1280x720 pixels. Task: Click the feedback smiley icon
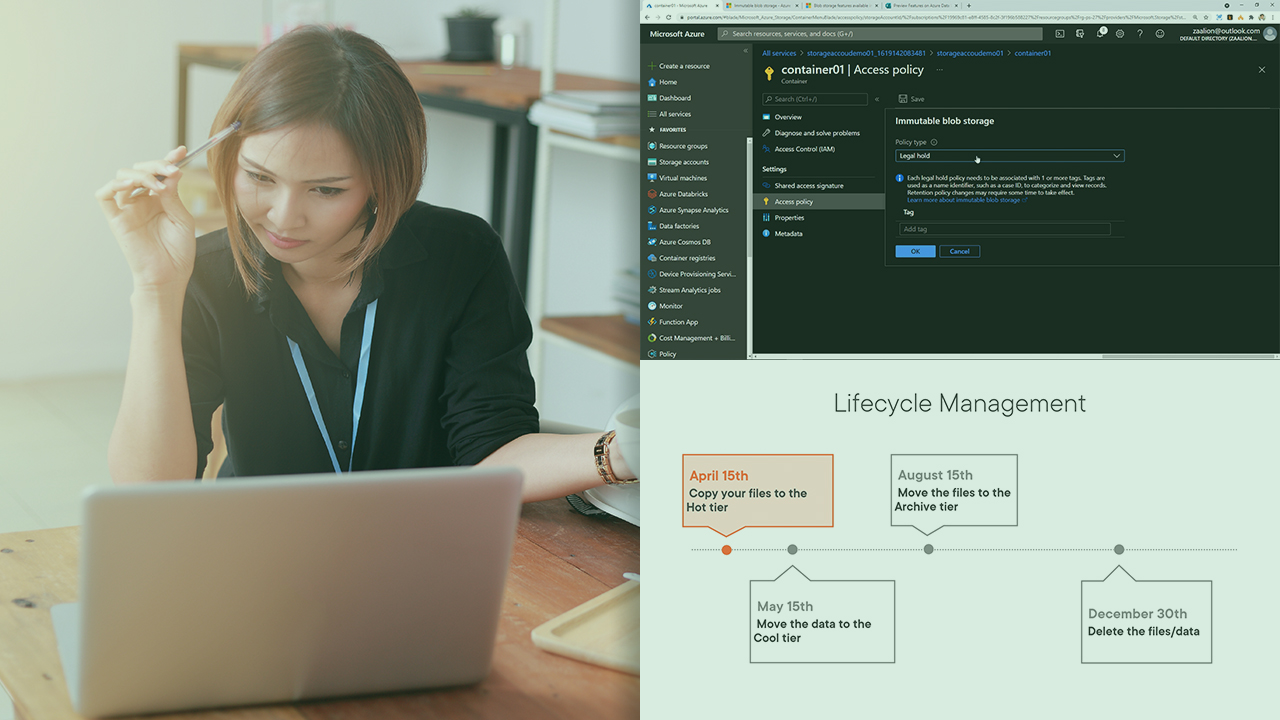[1160, 34]
